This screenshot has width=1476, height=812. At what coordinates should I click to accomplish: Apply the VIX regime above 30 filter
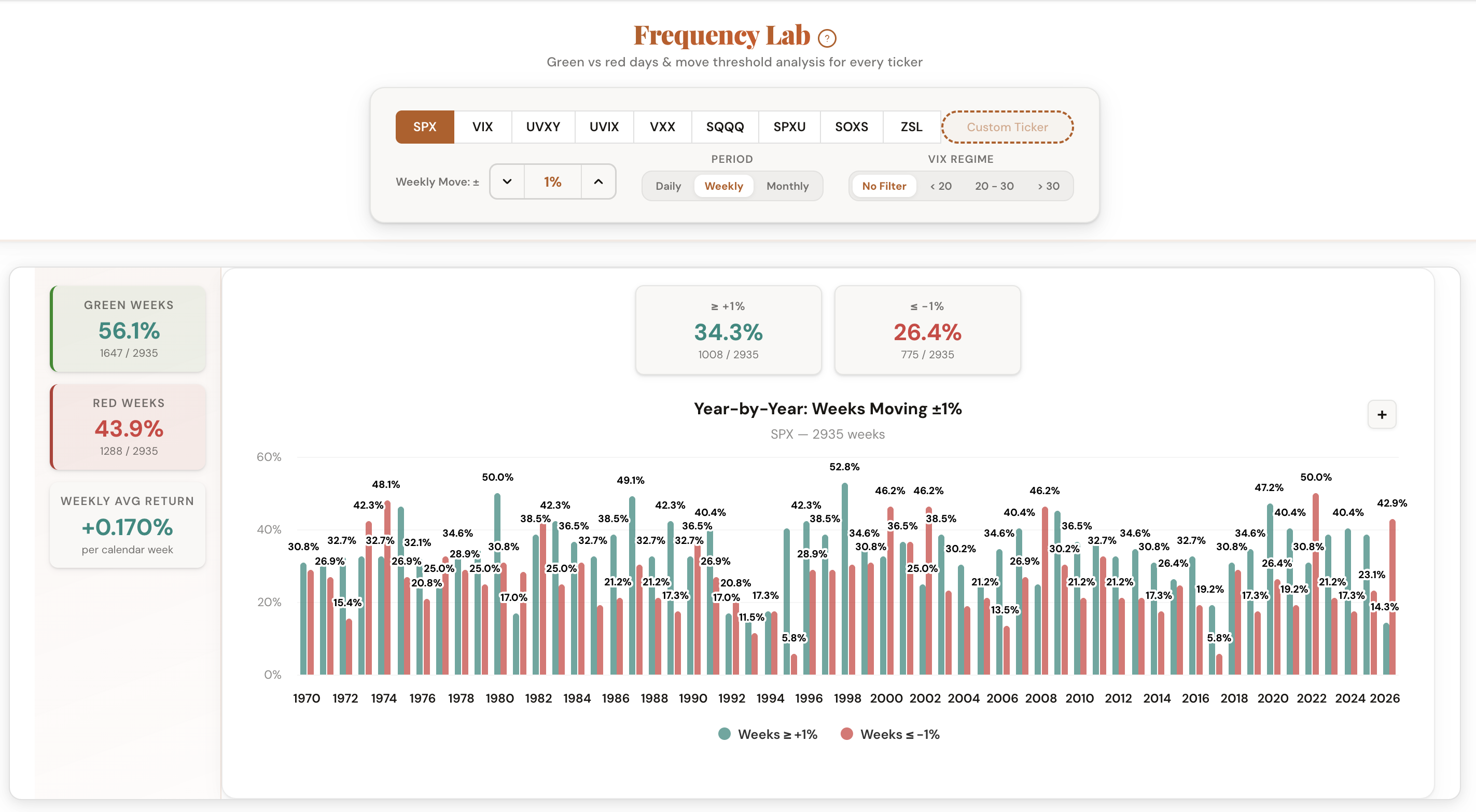1048,186
